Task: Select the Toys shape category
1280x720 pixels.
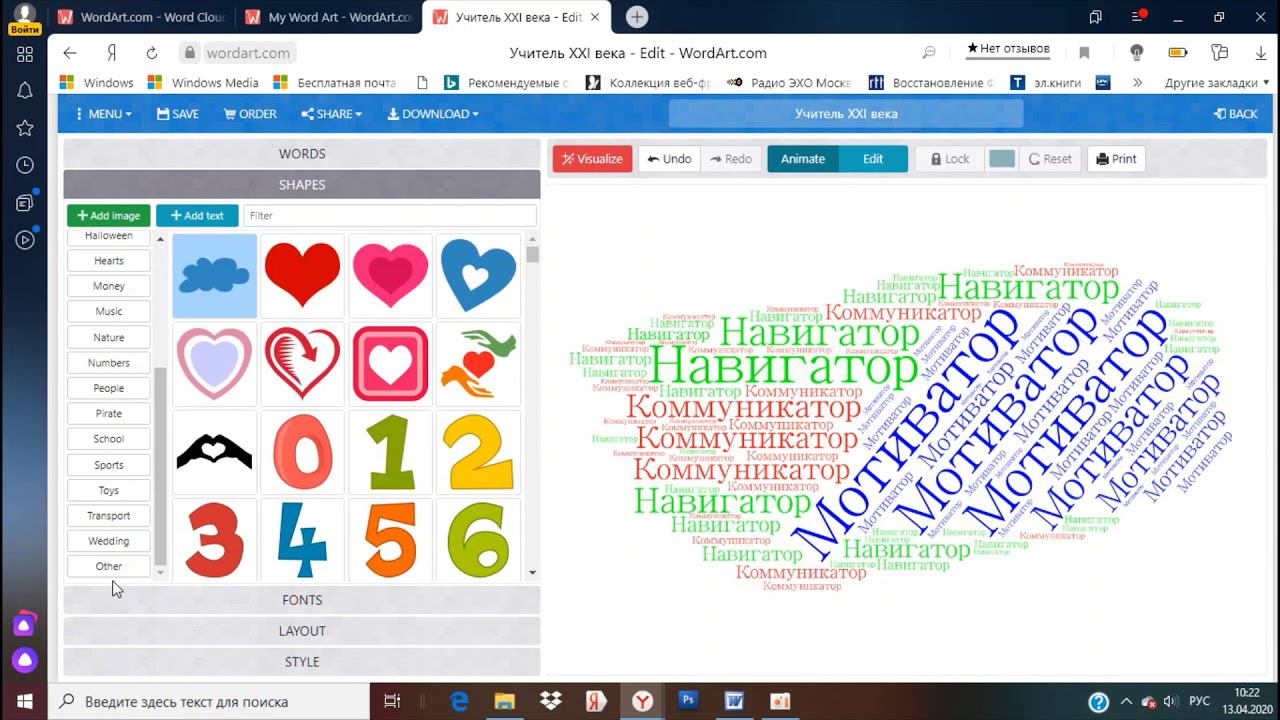Action: 109,491
